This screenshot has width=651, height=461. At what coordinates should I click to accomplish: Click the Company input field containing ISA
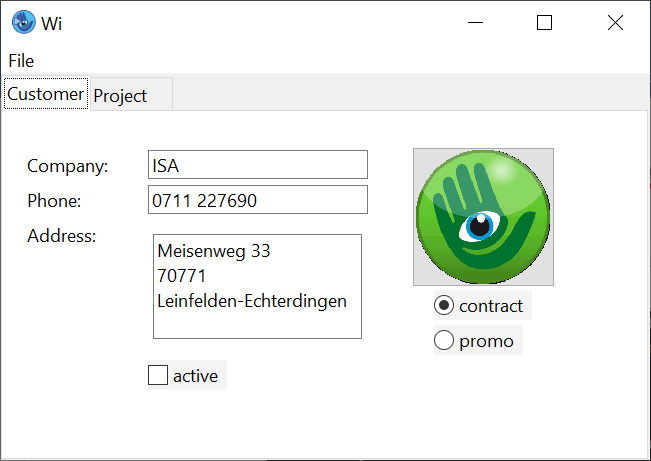pos(258,164)
